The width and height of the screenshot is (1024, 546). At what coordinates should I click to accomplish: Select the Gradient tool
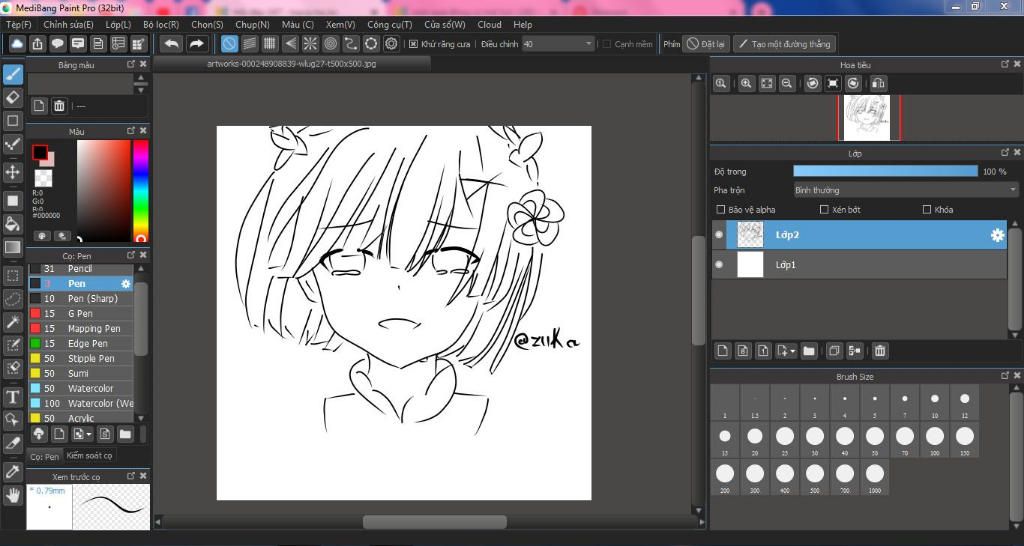coord(13,248)
